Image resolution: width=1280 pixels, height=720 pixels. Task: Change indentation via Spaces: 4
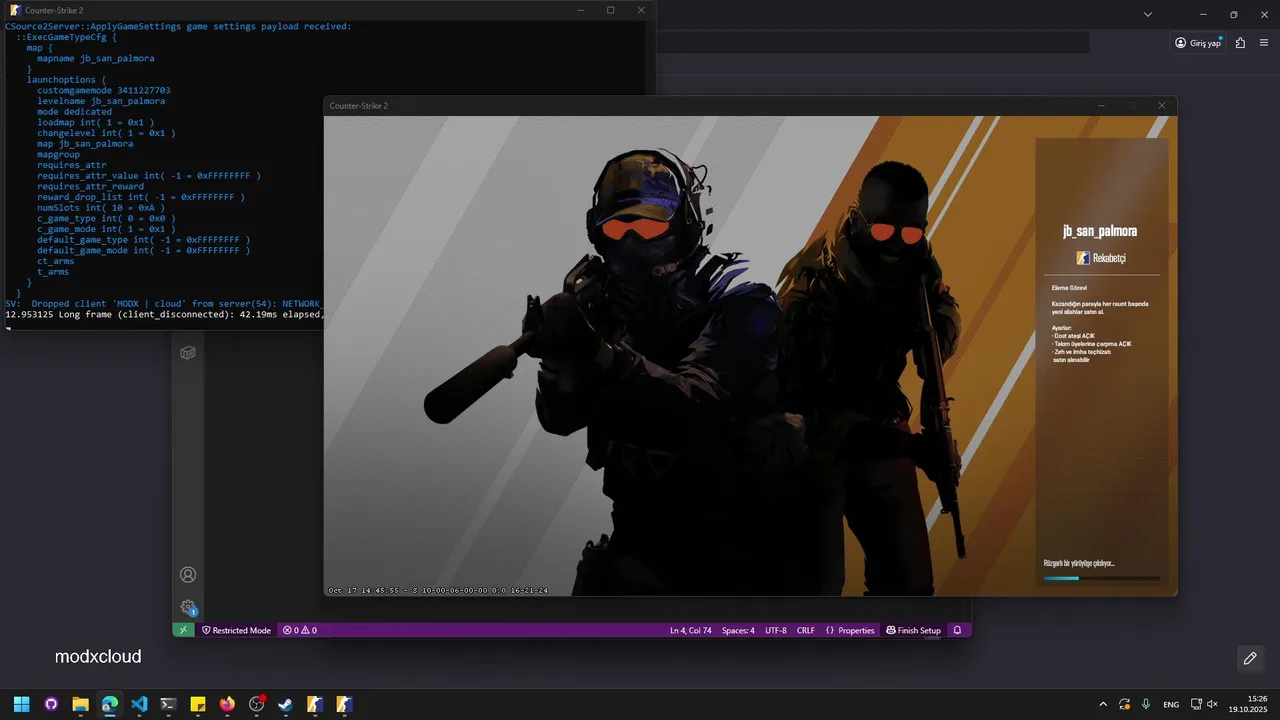[738, 630]
